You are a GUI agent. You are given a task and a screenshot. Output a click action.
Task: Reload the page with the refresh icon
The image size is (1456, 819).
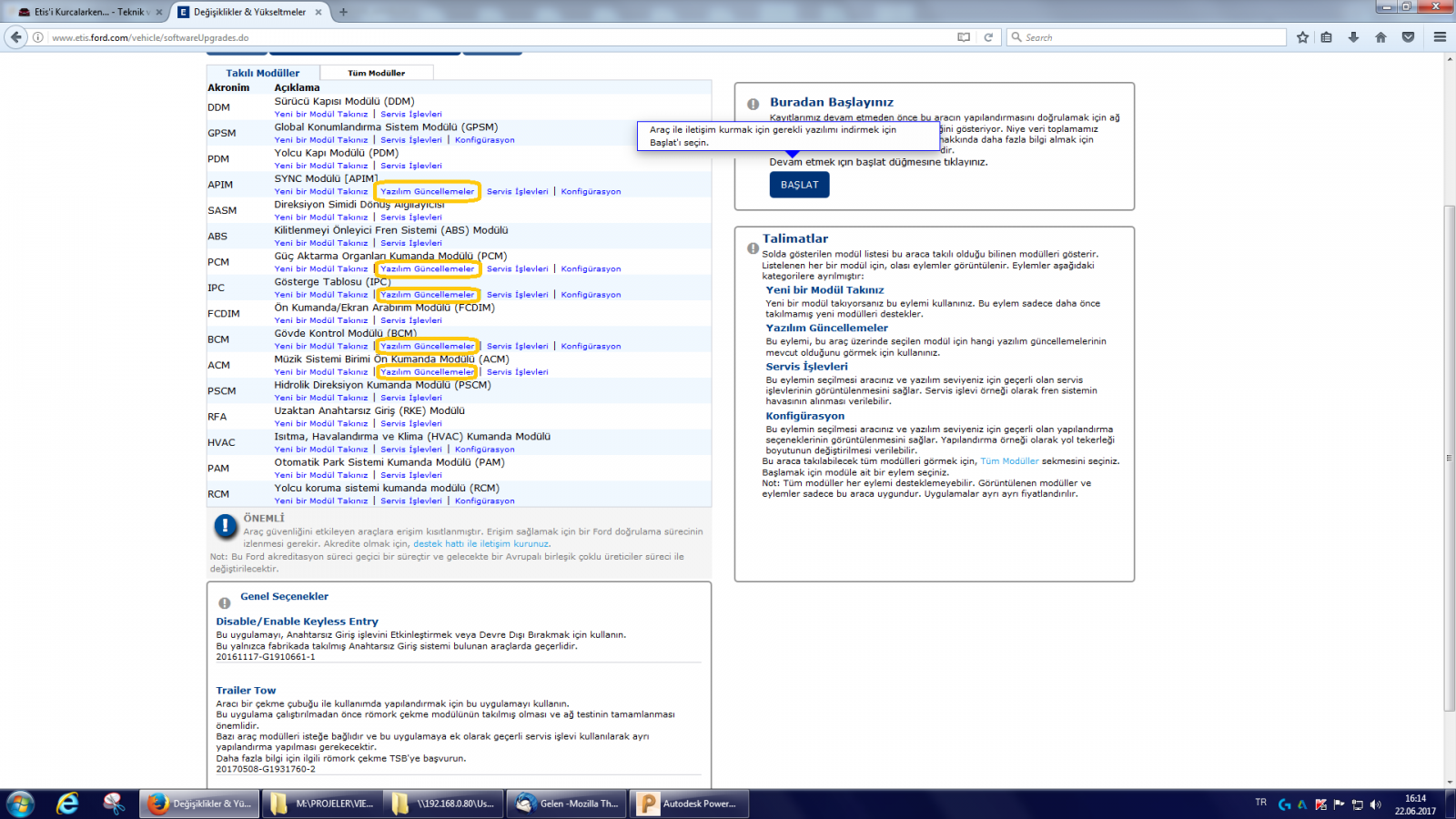pos(988,37)
